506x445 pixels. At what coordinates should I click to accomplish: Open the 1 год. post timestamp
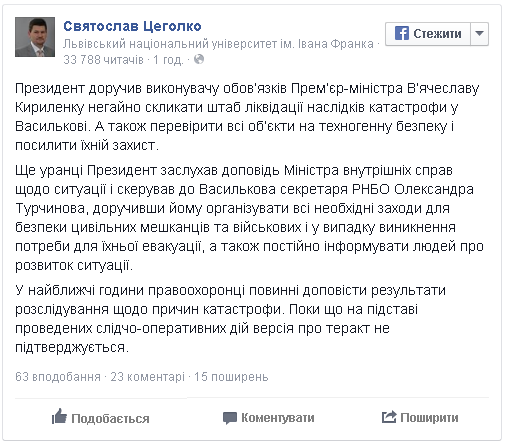[x=168, y=60]
